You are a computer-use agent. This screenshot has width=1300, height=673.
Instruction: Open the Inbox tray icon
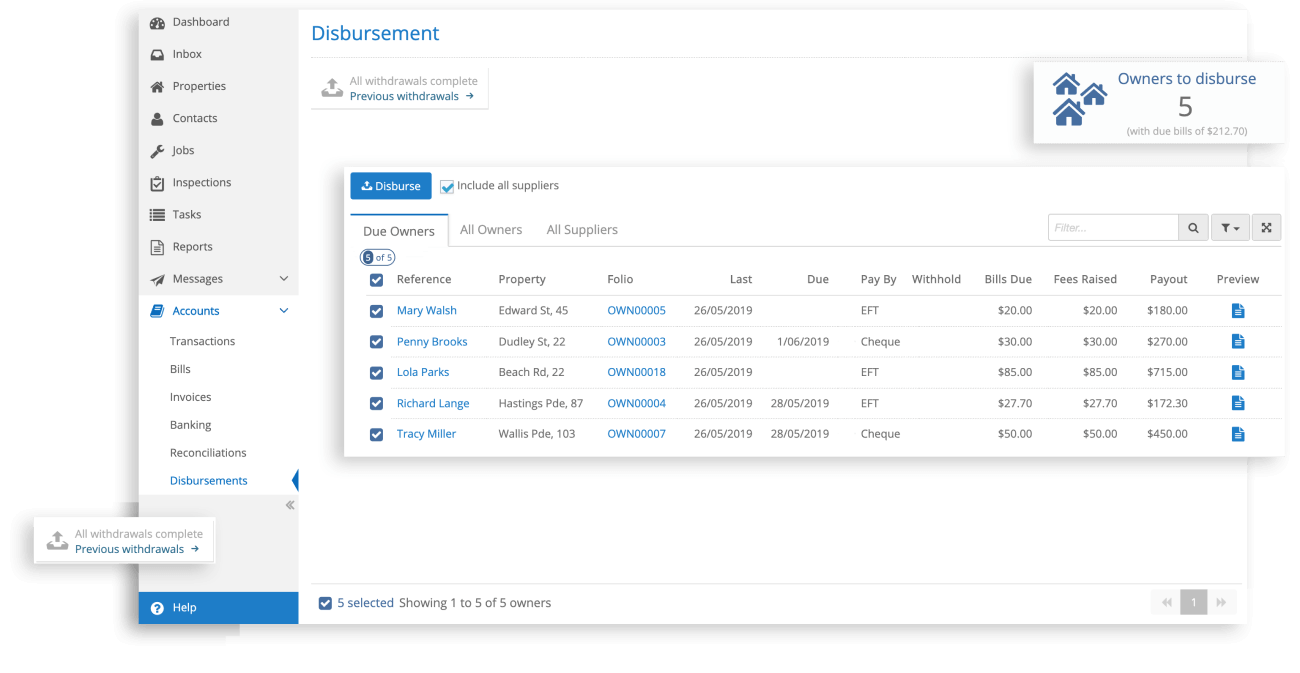pyautogui.click(x=157, y=55)
